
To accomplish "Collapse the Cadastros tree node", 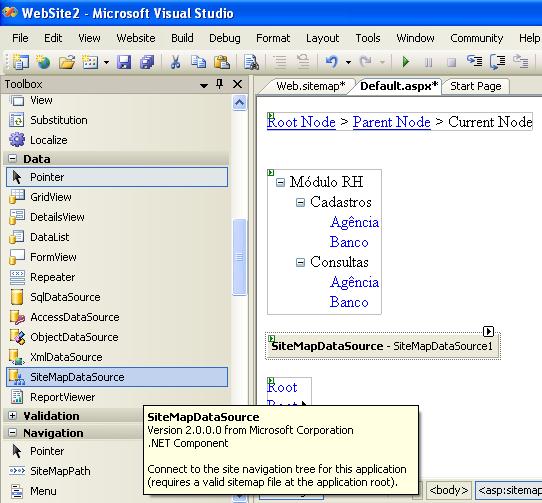I will (300, 202).
